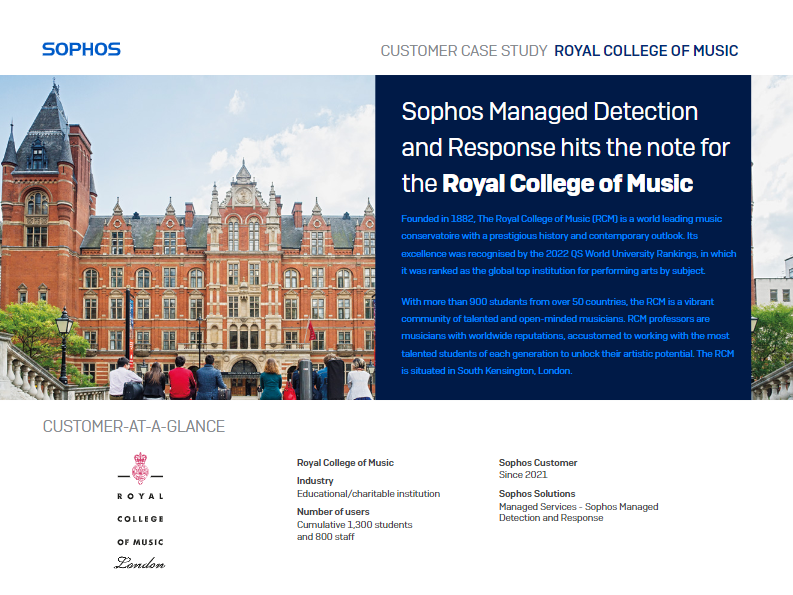Click the Royal College of Music crest emblem
Viewport: 793px width, 595px height.
(x=141, y=467)
